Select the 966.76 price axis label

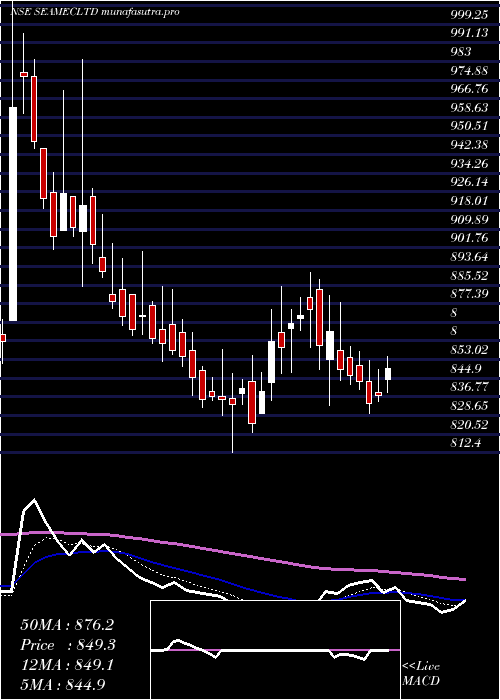pos(469,89)
